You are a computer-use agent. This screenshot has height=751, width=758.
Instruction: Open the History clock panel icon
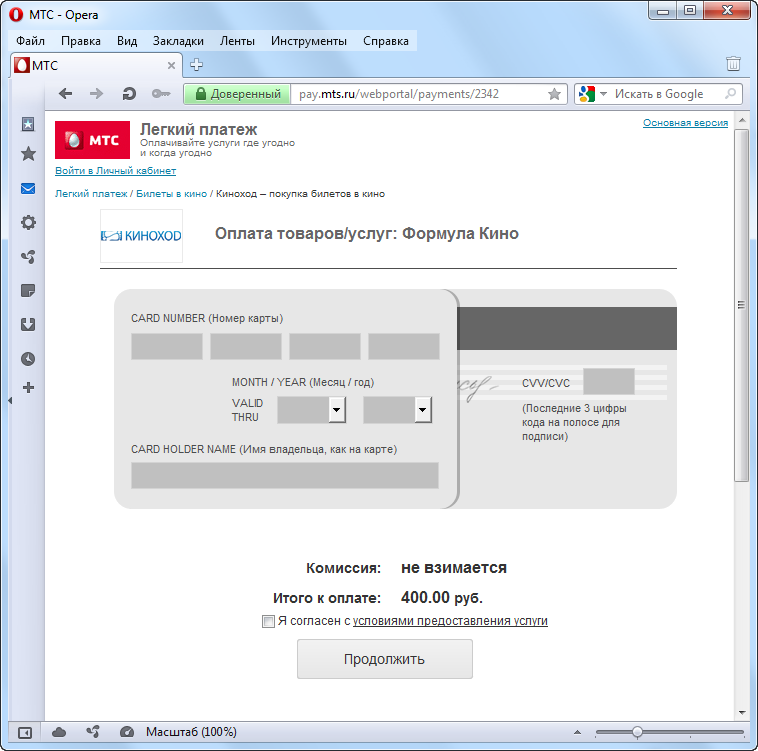(x=28, y=359)
